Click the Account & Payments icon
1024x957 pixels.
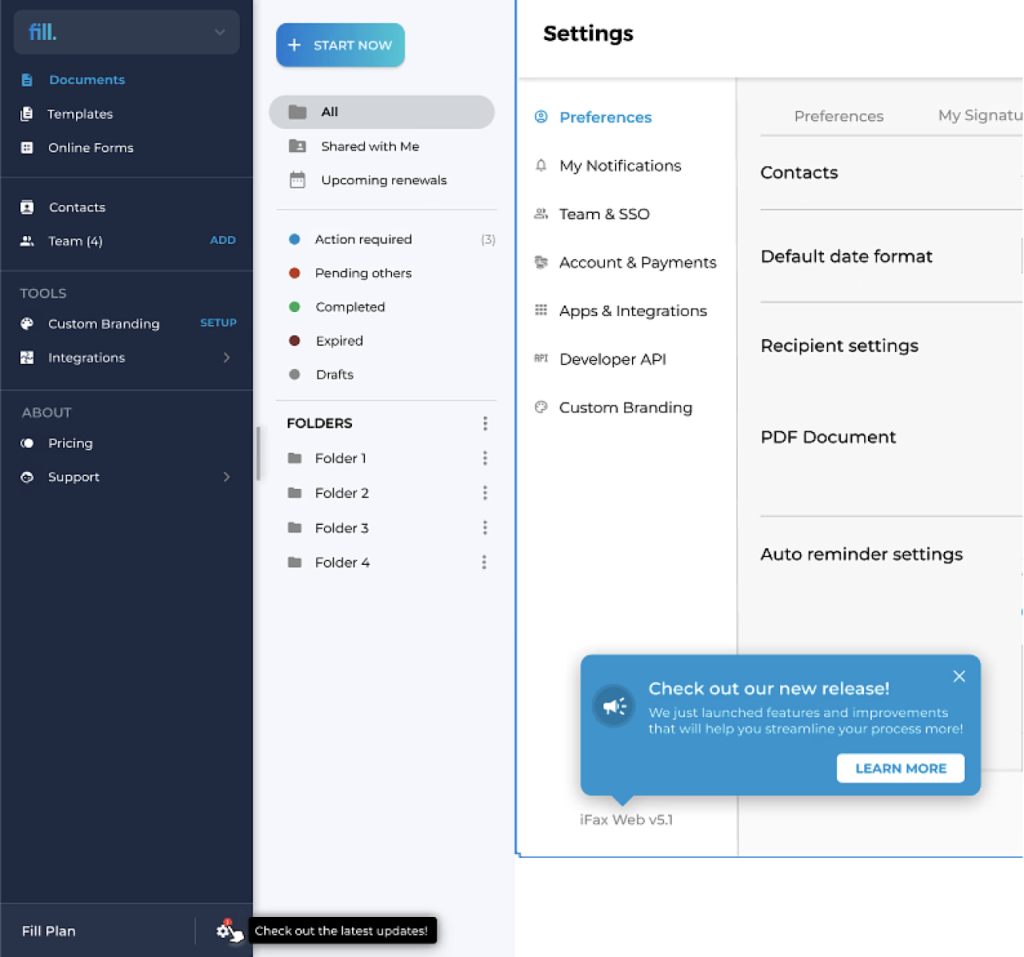click(x=541, y=262)
